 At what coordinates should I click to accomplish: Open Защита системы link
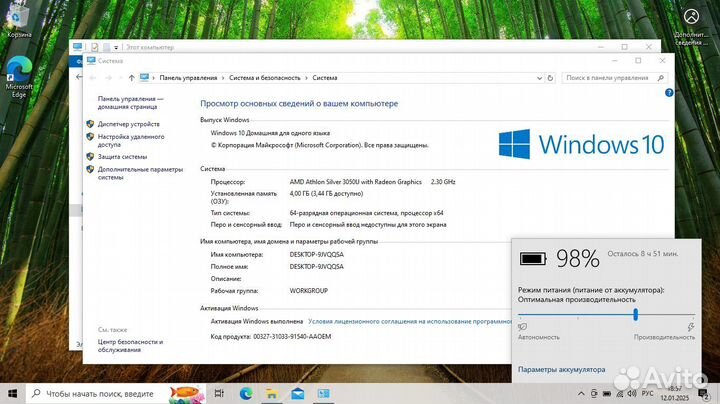coord(122,157)
